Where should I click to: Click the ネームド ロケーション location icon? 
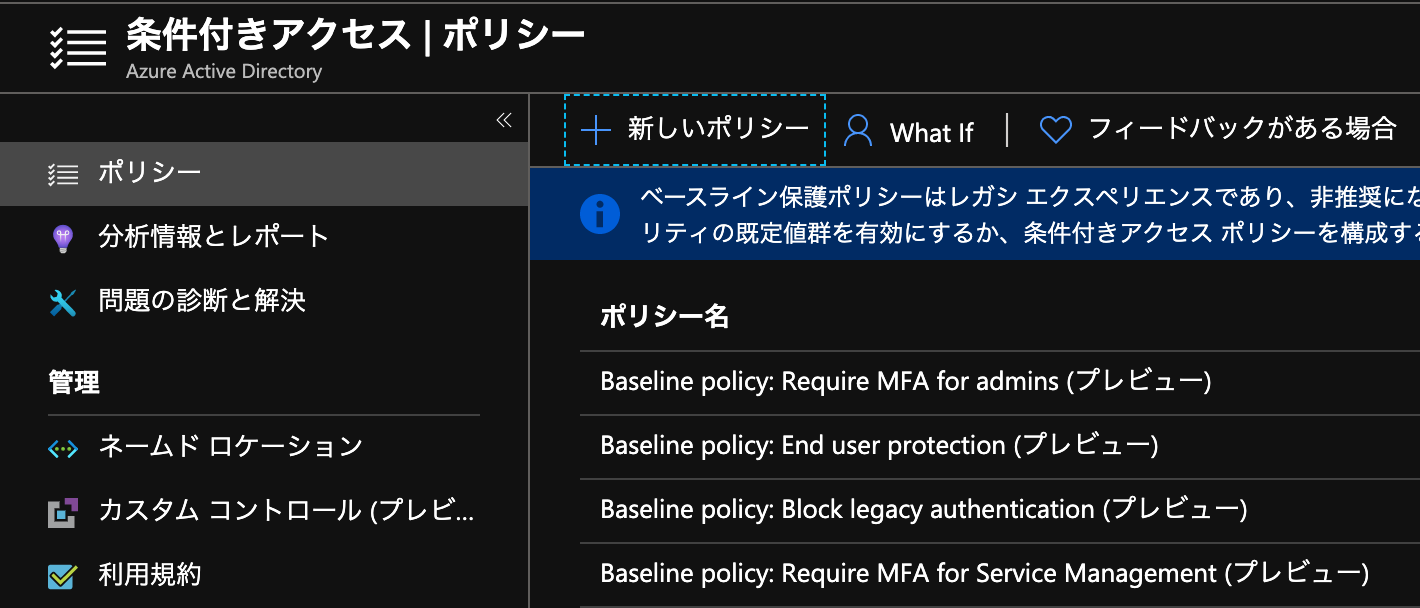[x=64, y=448]
